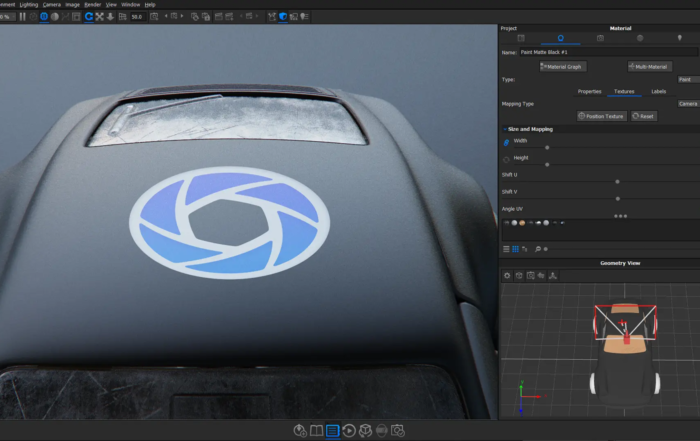Adjust the Width slider handle
Screen dimensions: 700x441
547,148
